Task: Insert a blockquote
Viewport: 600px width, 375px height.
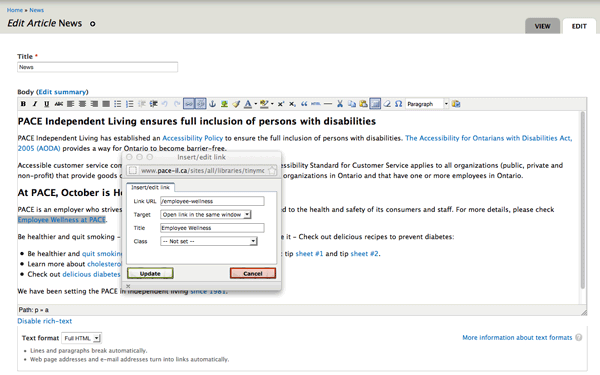Action: pos(304,104)
